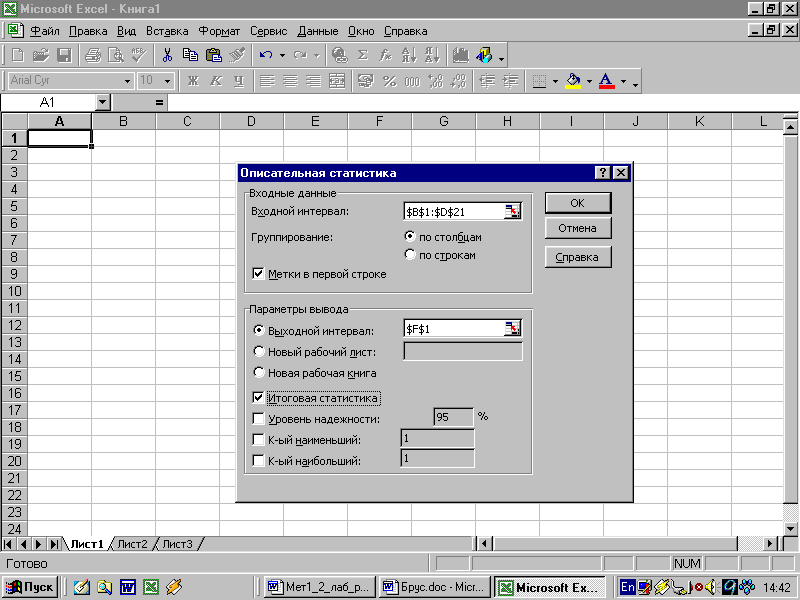The width and height of the screenshot is (800, 600).
Task: Open the Формат menu
Action: (219, 31)
